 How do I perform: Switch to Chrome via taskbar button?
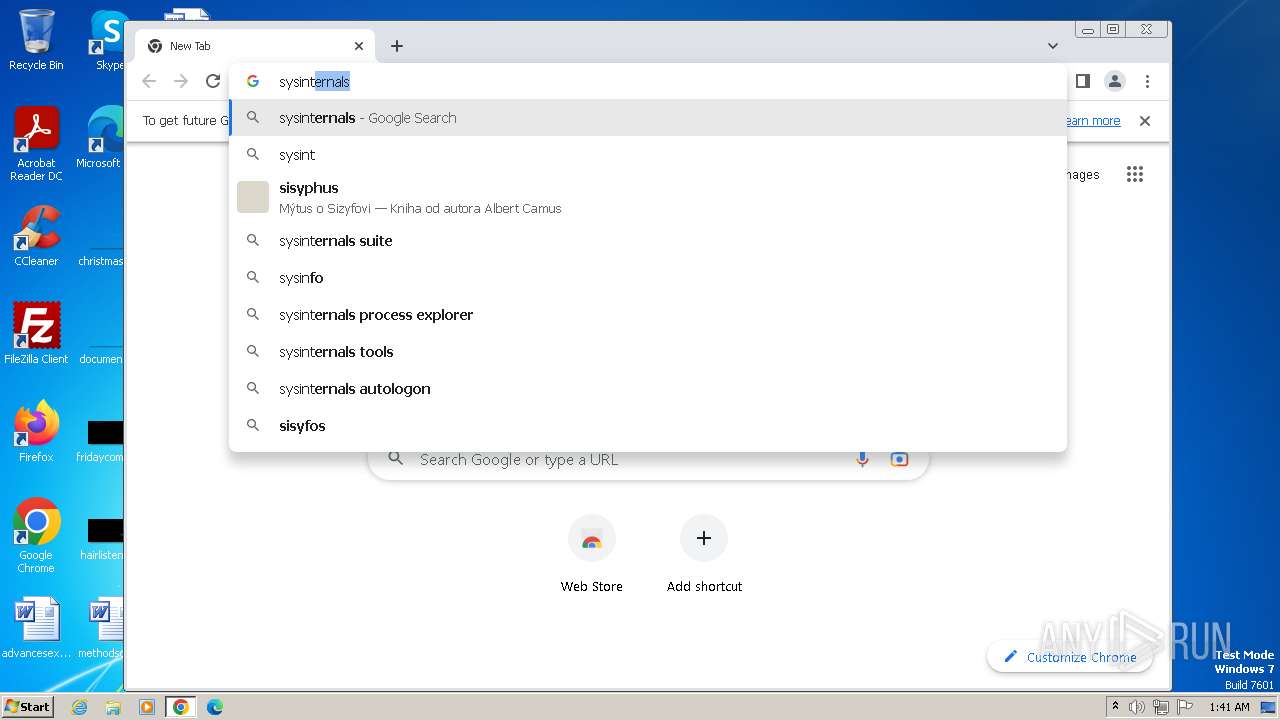coord(180,707)
